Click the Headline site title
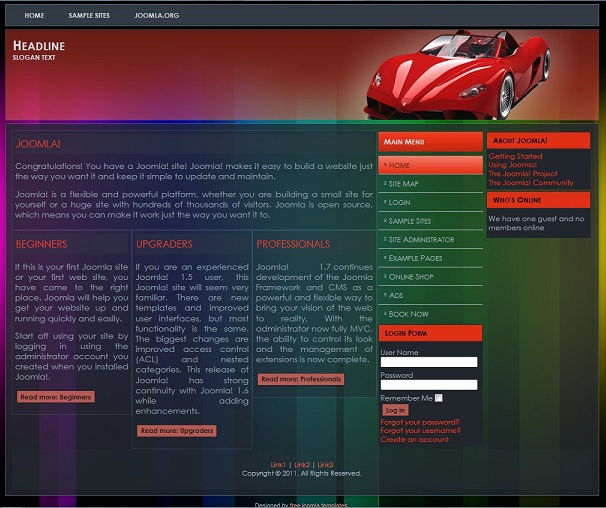 click(x=39, y=46)
